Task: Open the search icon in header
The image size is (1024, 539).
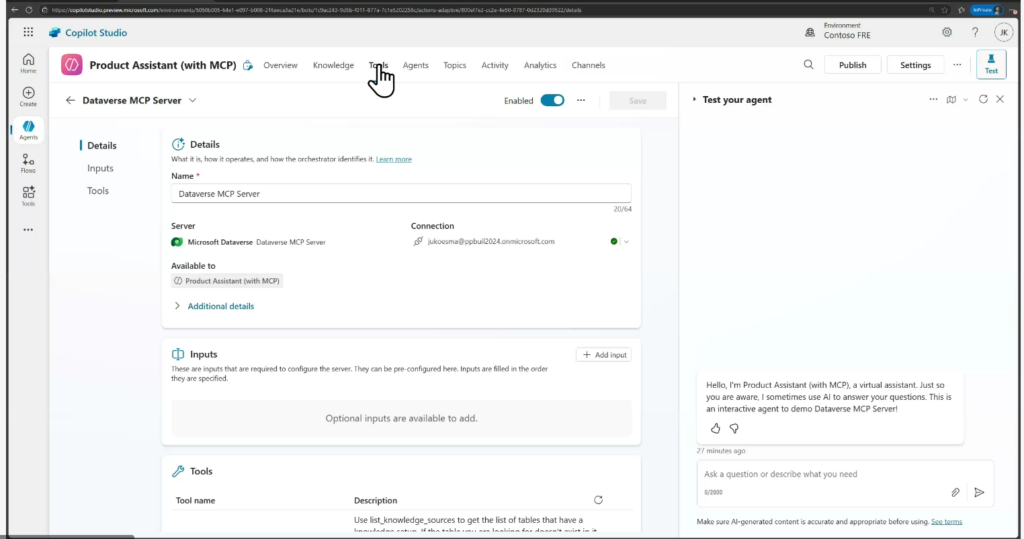Action: (808, 65)
